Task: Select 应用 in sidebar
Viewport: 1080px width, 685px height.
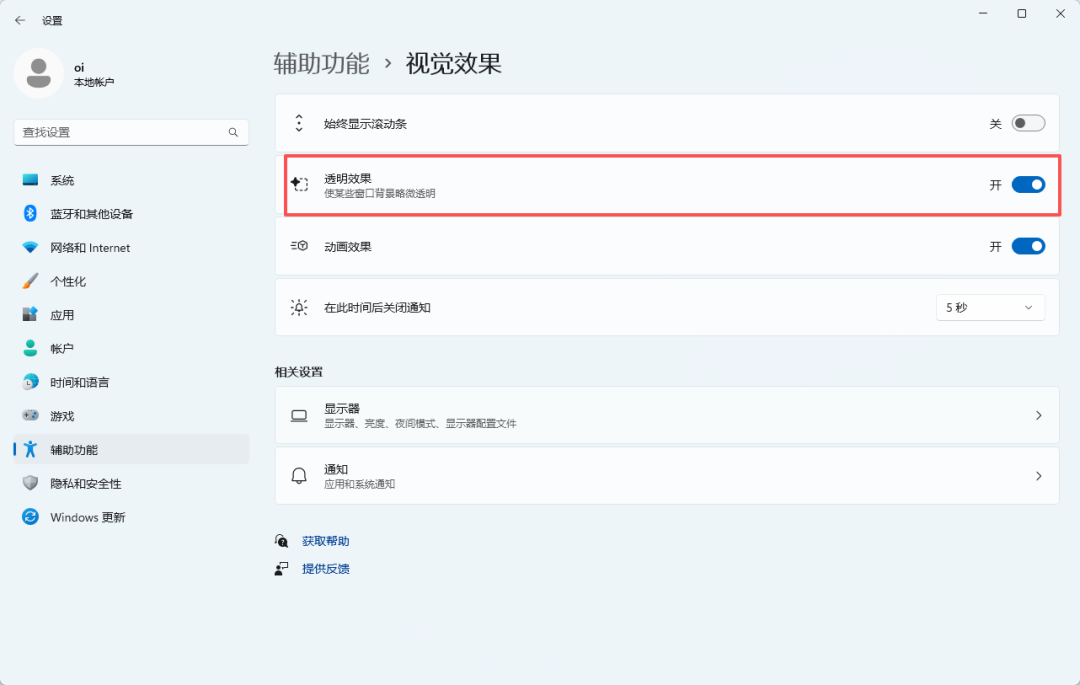Action: 131,315
